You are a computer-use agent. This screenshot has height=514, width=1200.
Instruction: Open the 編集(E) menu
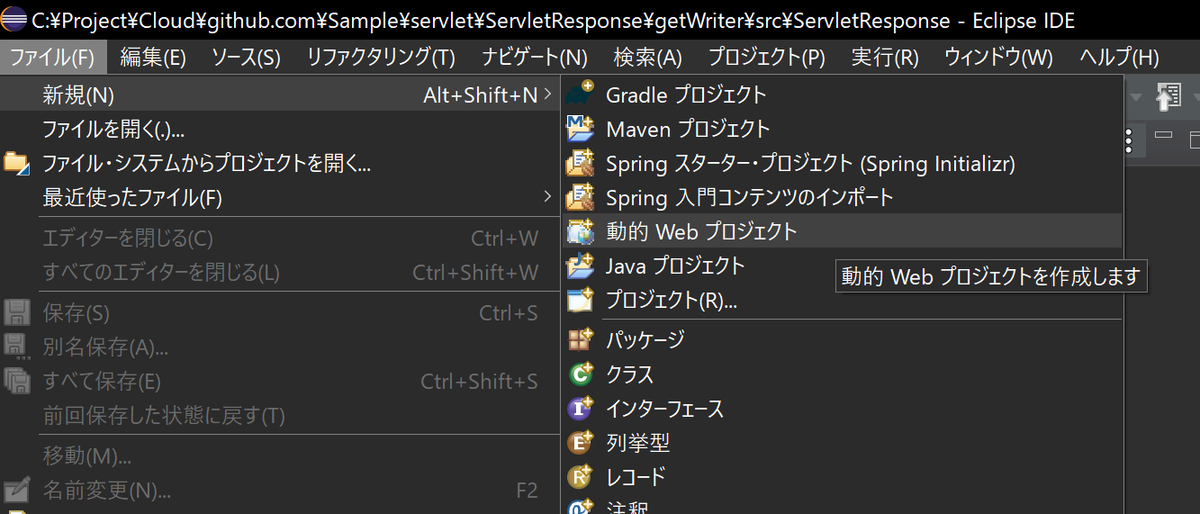(153, 58)
